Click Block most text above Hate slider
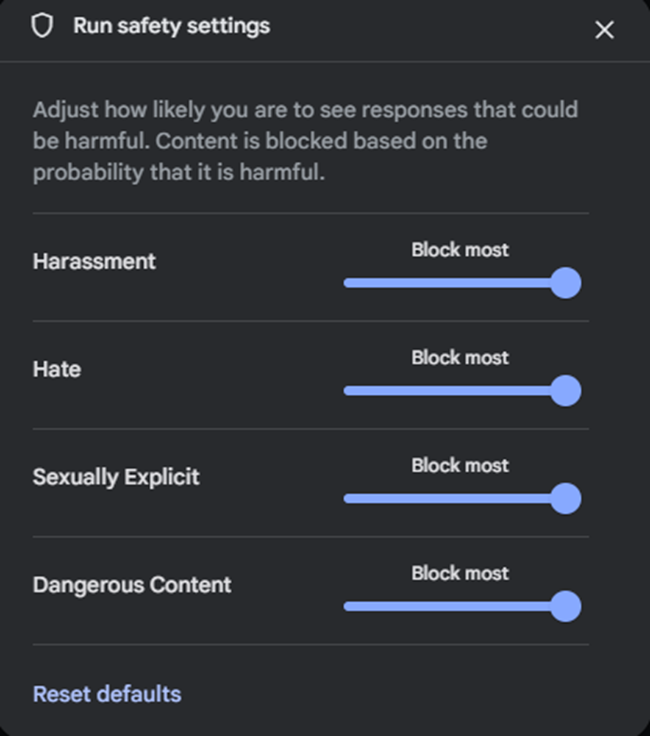The height and width of the screenshot is (736, 650). [460, 358]
